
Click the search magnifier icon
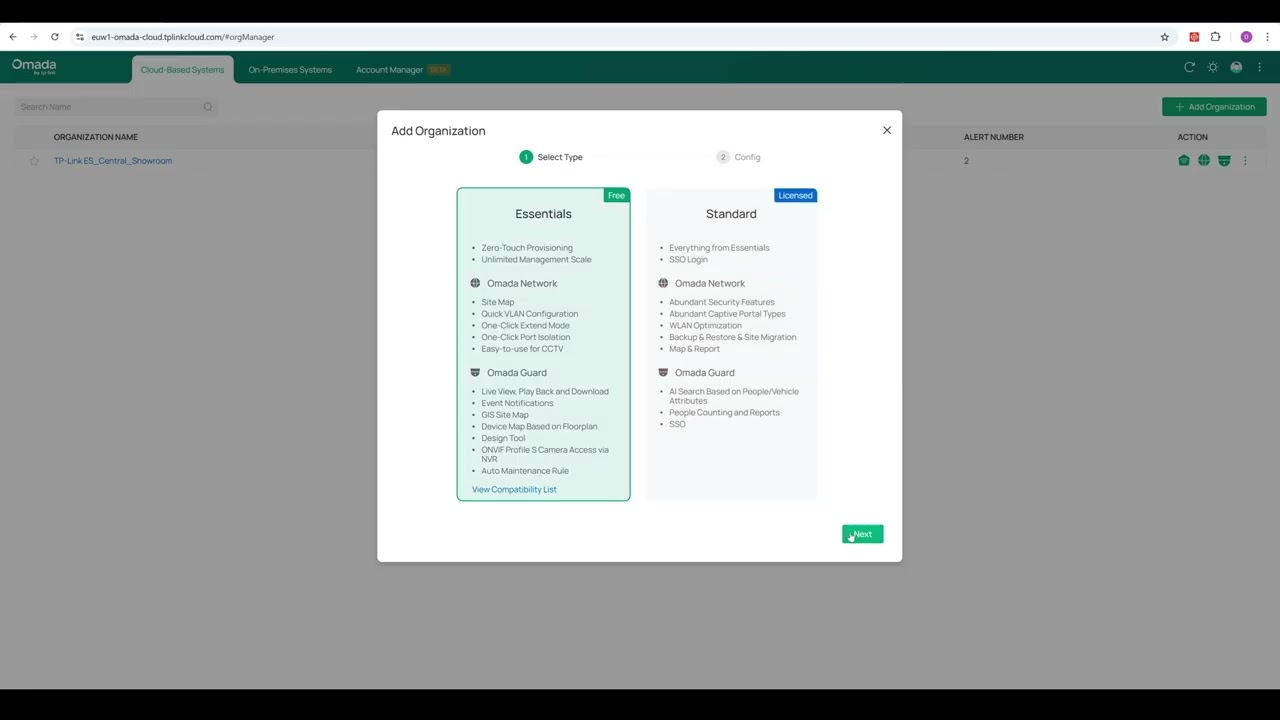(x=208, y=107)
